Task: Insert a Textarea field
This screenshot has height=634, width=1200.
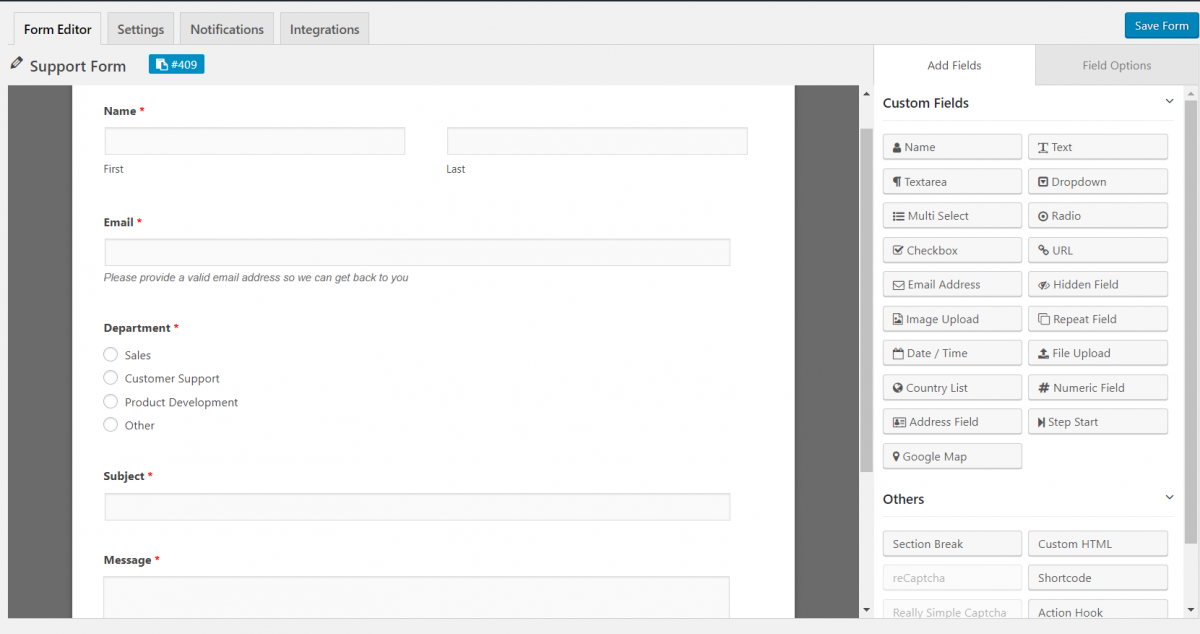Action: (951, 181)
